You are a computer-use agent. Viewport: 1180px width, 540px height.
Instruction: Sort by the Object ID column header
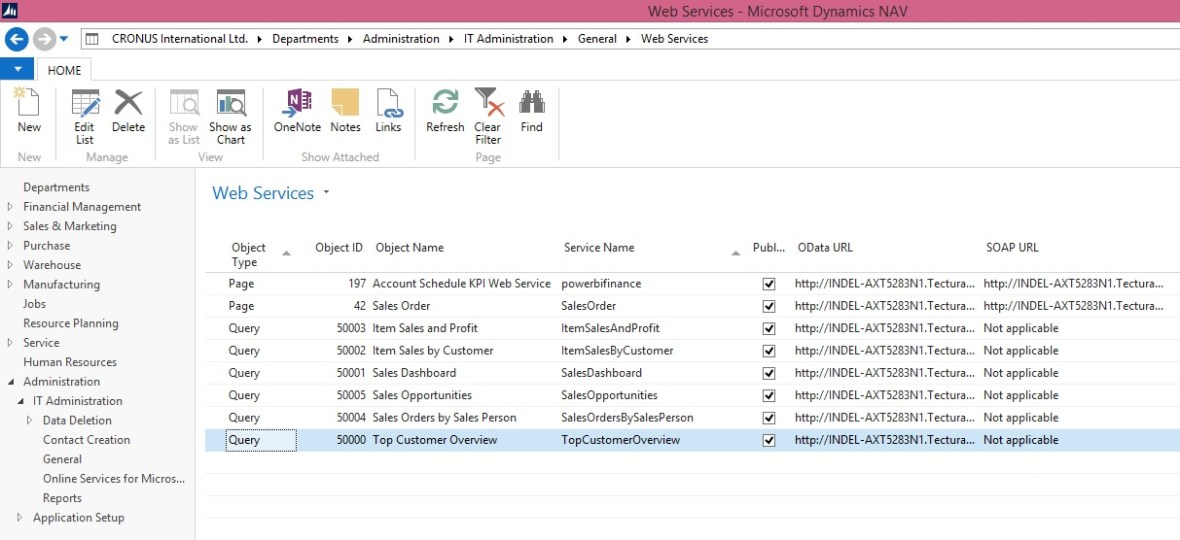[x=339, y=247]
